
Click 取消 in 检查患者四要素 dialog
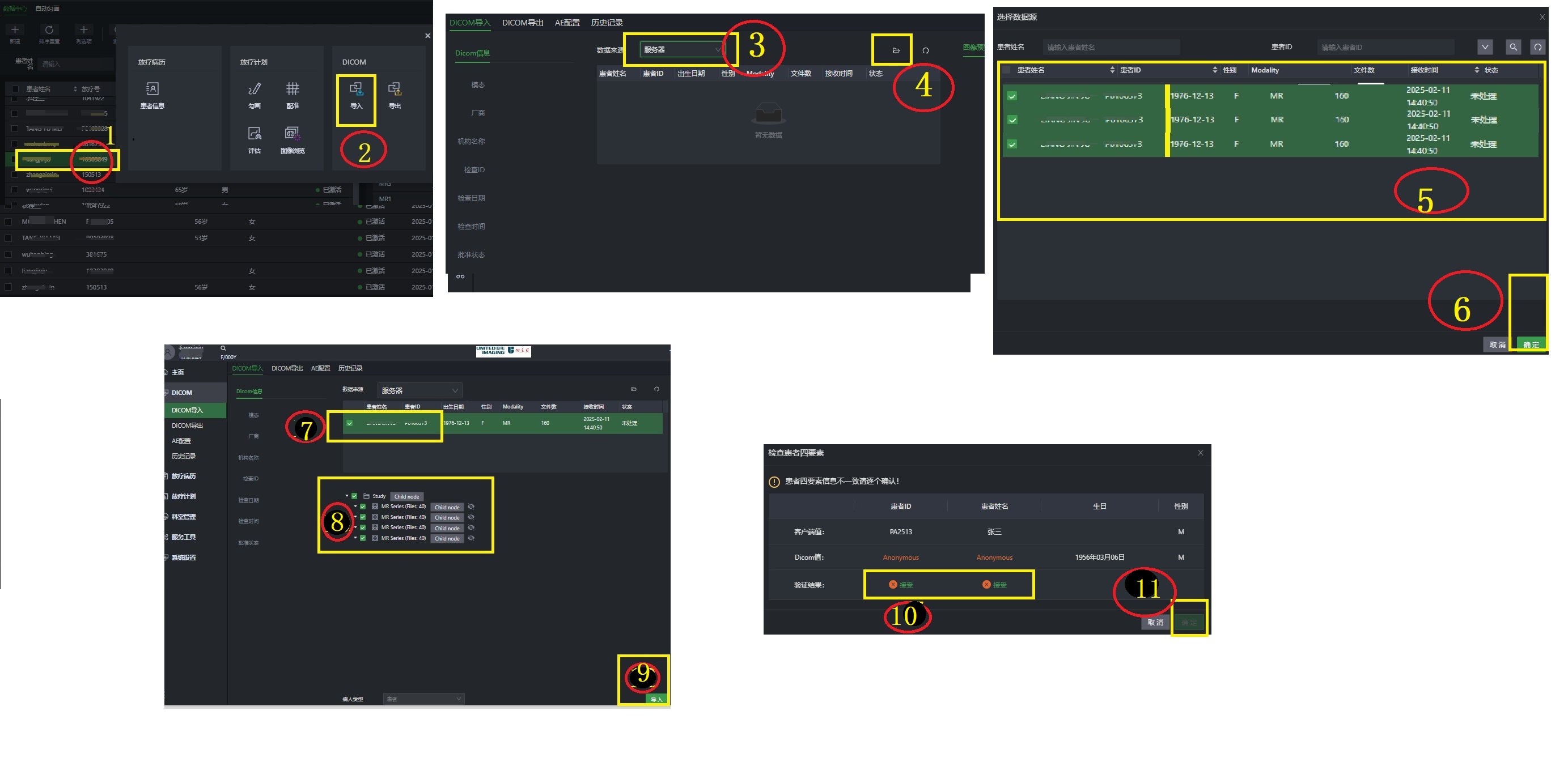[1155, 623]
